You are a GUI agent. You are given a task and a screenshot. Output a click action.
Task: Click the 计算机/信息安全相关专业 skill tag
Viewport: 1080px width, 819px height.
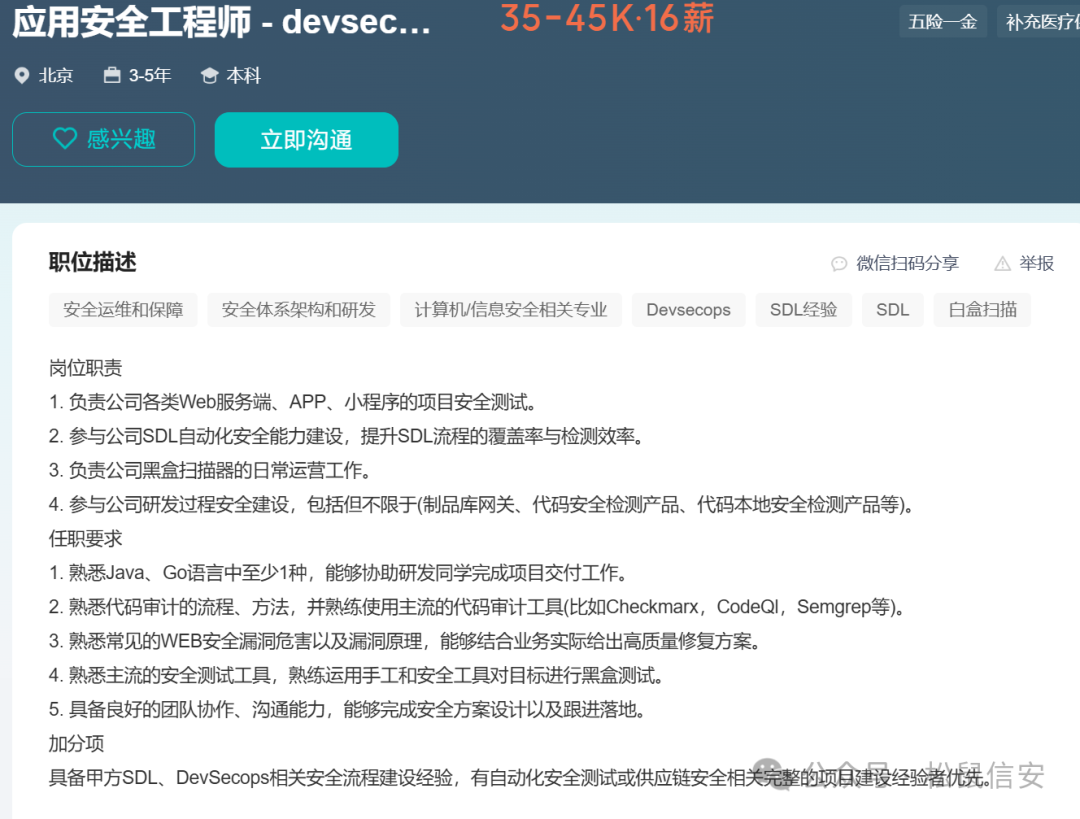[510, 310]
